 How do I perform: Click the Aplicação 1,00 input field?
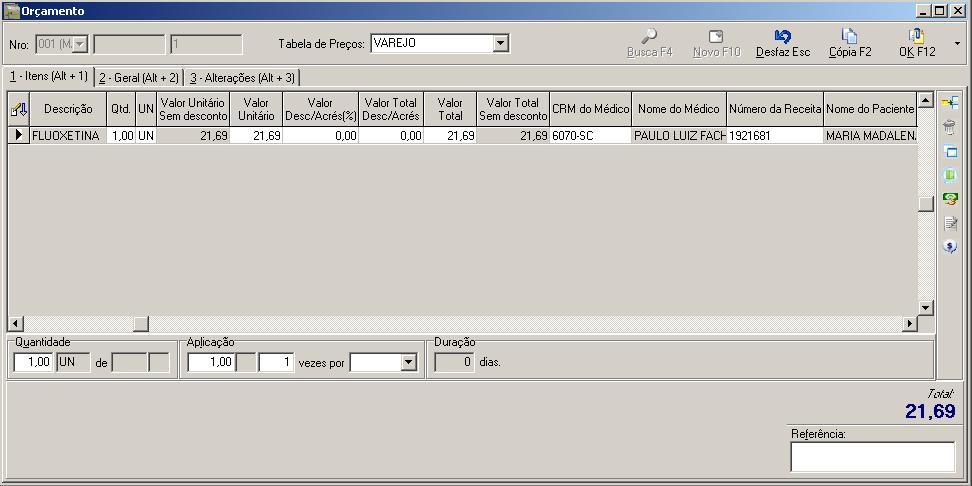(211, 363)
